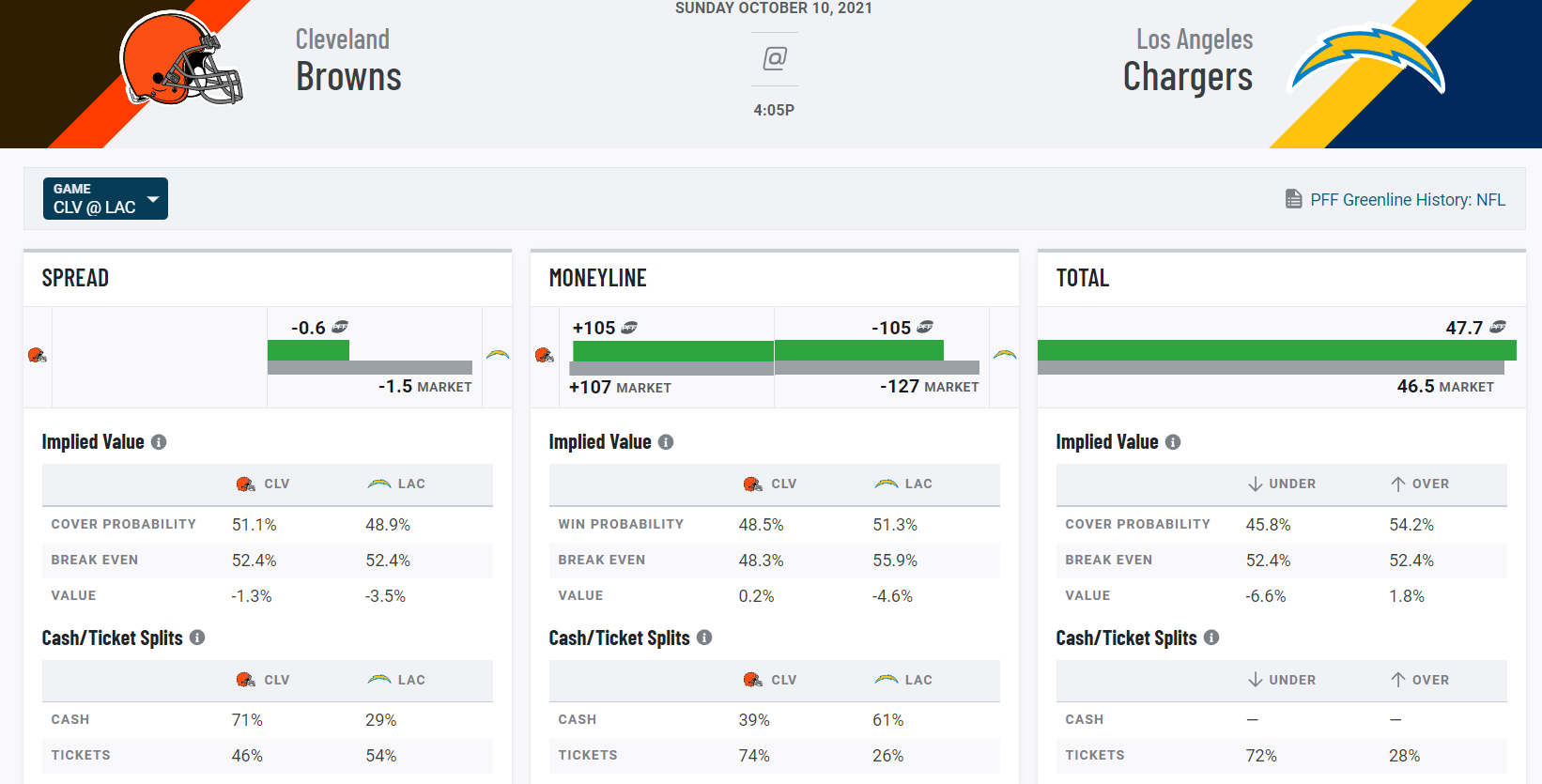Click Chargers bolt icon beside the spread bar

tap(498, 355)
